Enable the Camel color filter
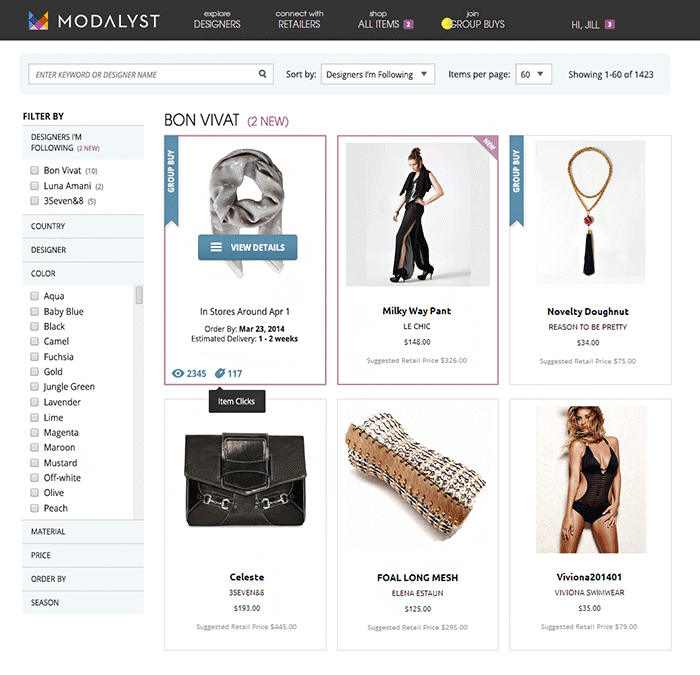Image resolution: width=700 pixels, height=675 pixels. [x=34, y=341]
